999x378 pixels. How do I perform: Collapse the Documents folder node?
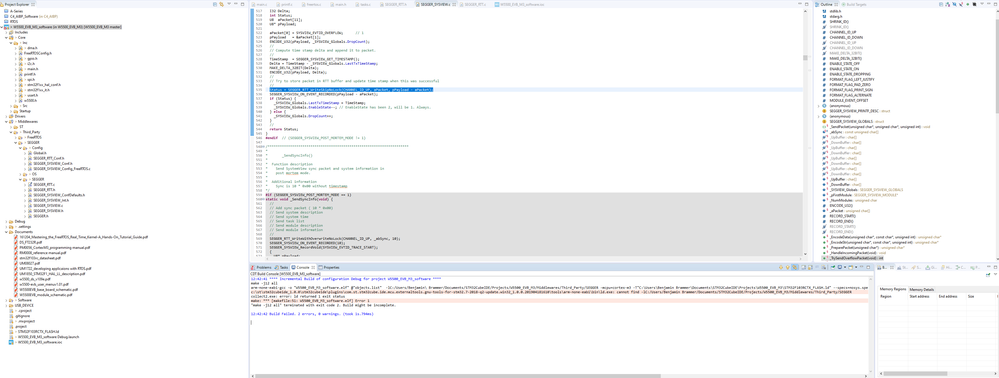point(6,231)
